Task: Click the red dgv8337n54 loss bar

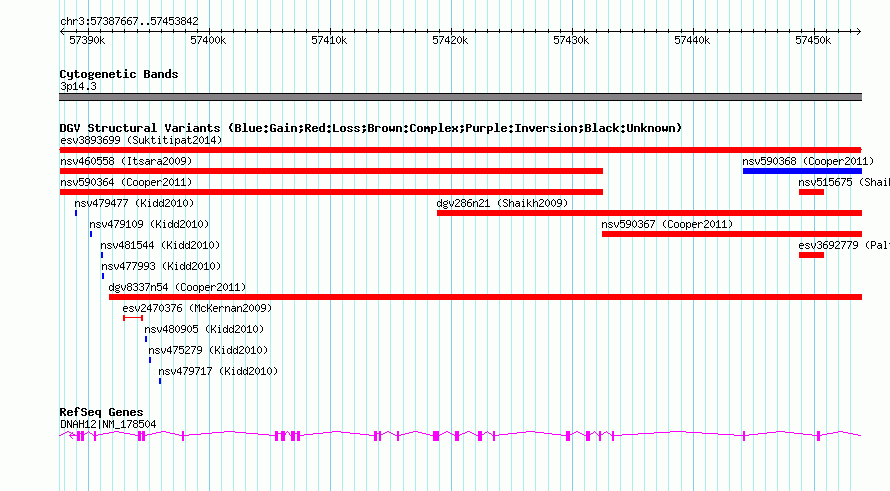Action: (485, 297)
